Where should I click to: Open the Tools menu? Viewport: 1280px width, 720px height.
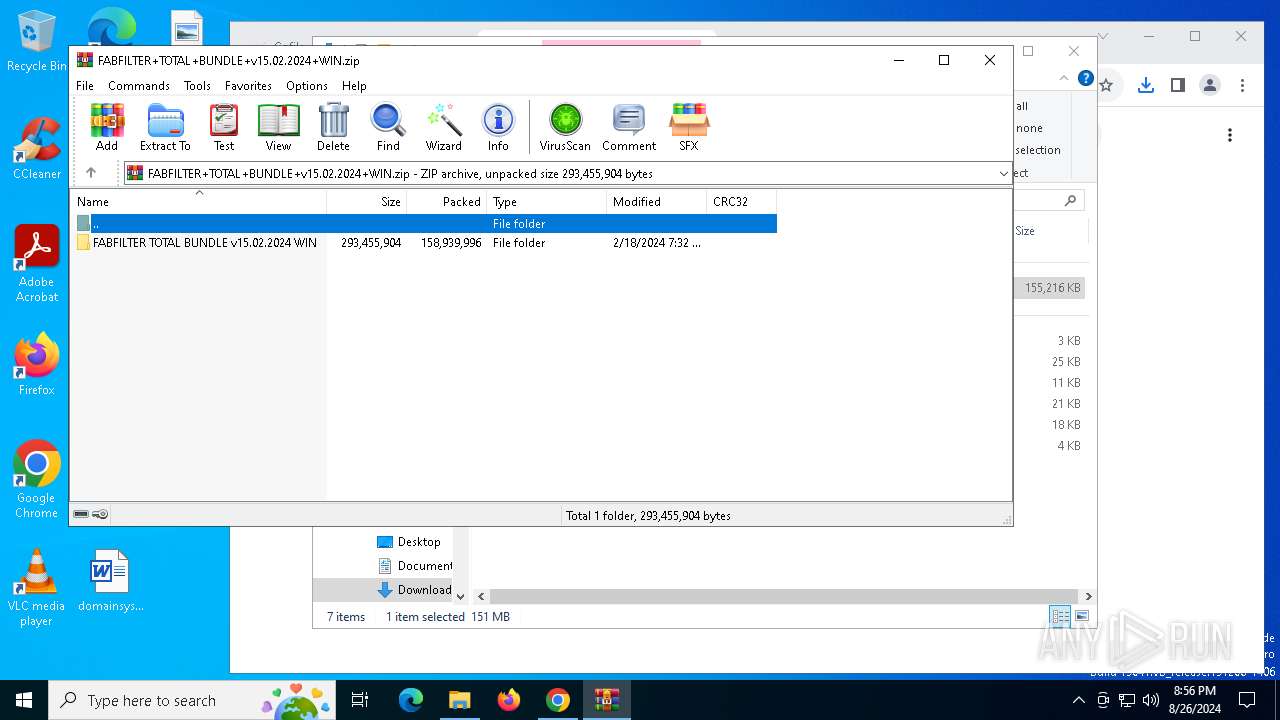197,86
